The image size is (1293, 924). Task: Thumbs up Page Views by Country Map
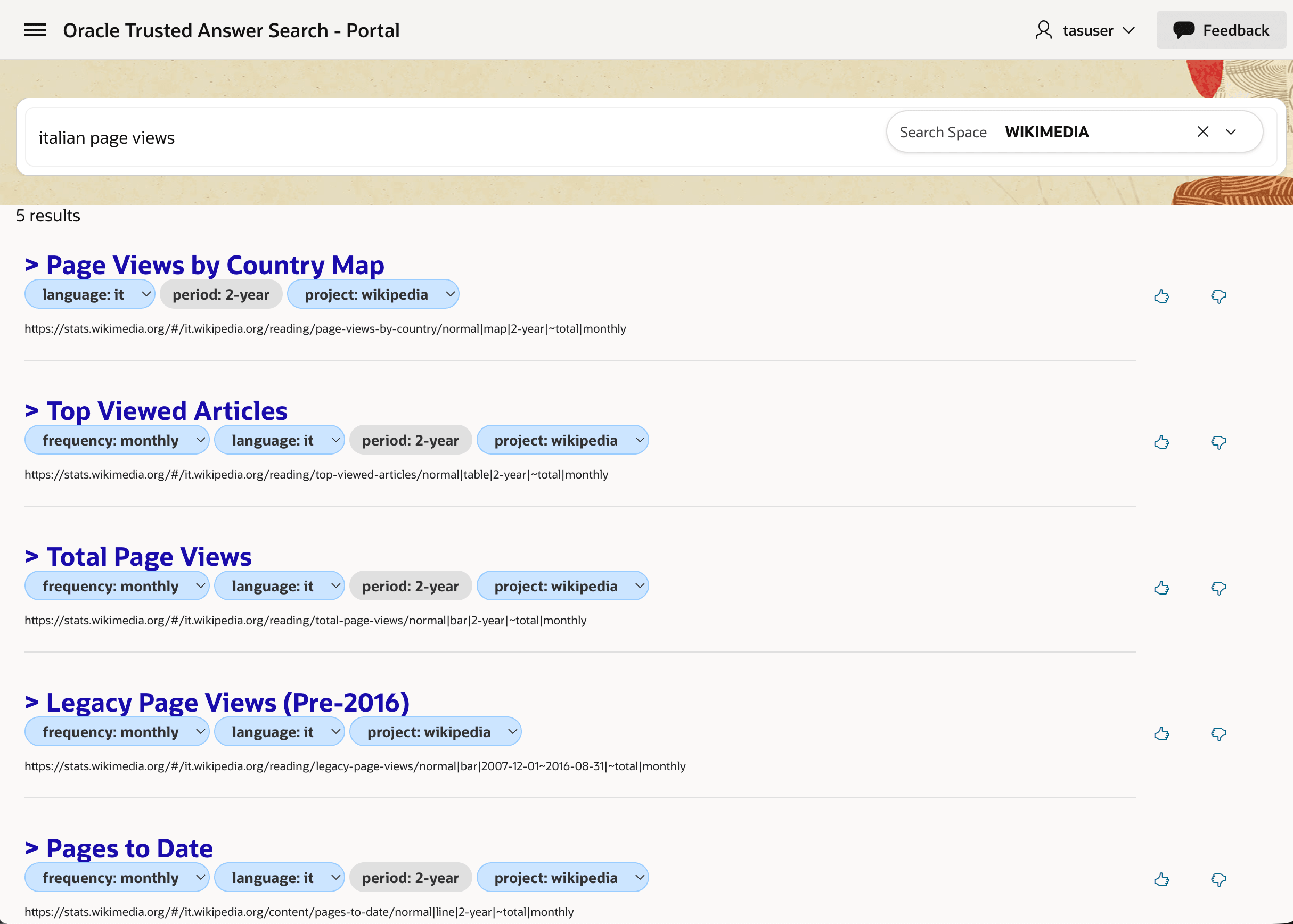pyautogui.click(x=1161, y=296)
